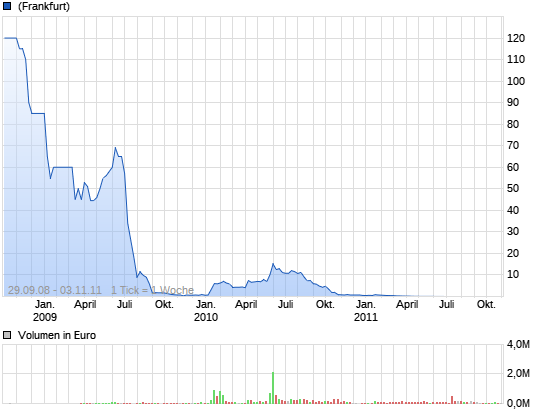Click the volume axis label 0,0M
This screenshot has height=413, width=545.
click(x=518, y=403)
